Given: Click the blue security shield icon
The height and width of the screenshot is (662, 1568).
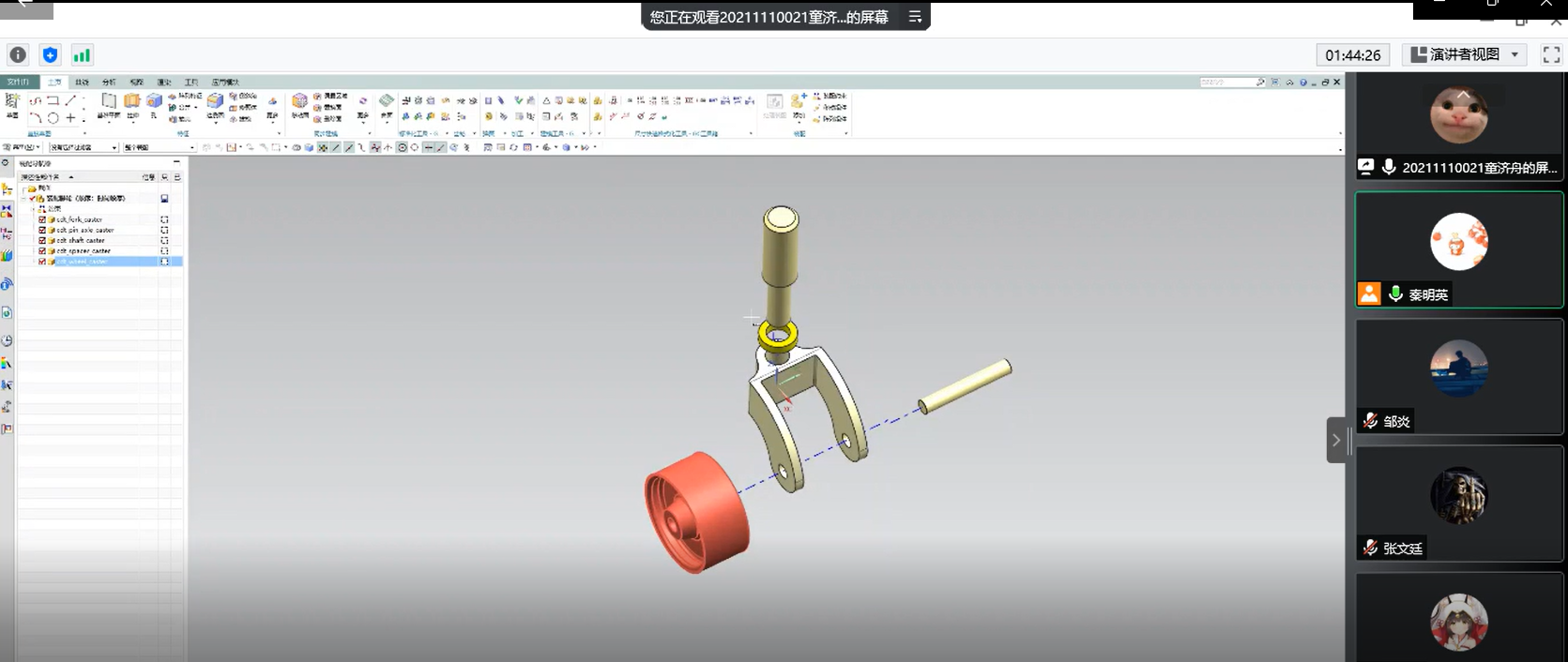Looking at the screenshot, I should click(x=50, y=55).
